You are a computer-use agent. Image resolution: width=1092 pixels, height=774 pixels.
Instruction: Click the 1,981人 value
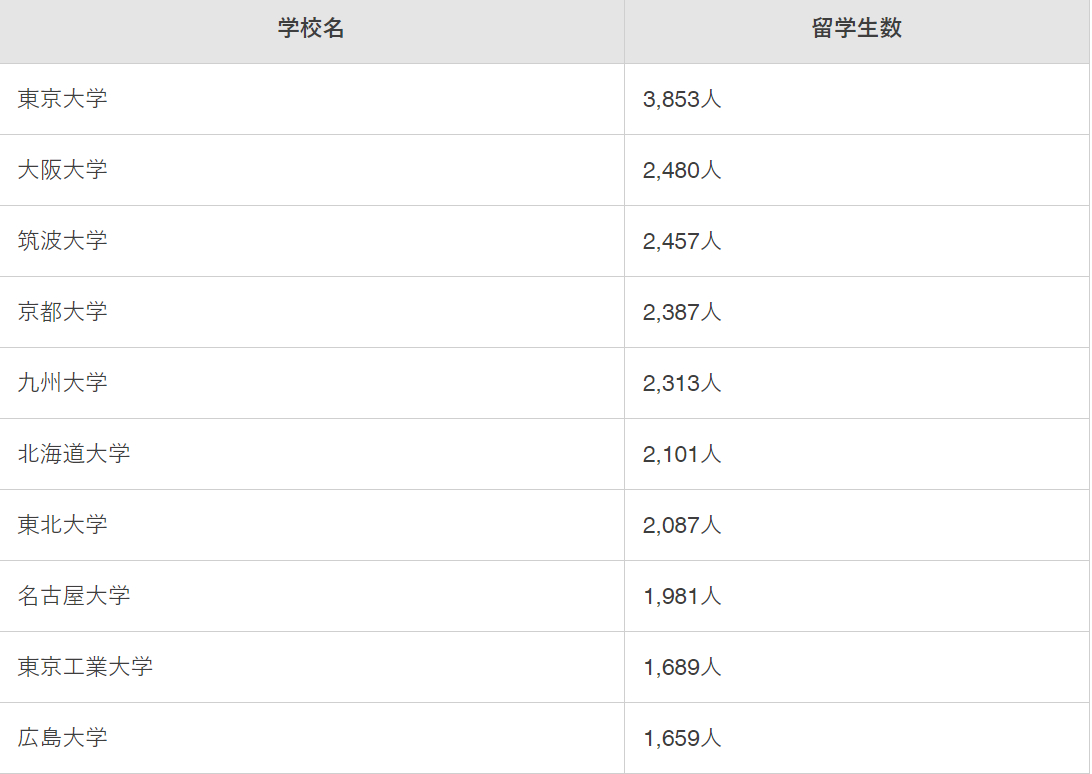682,597
